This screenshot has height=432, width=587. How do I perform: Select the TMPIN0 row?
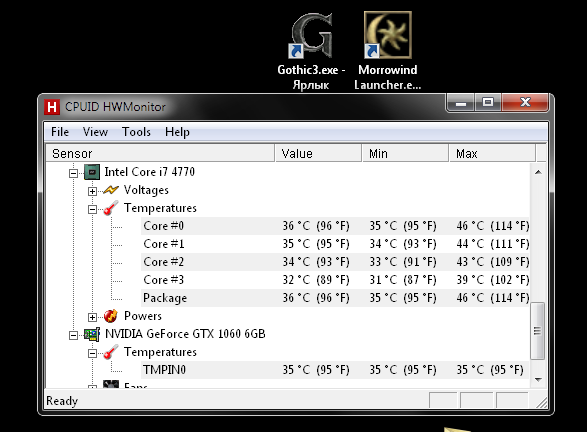coord(335,370)
